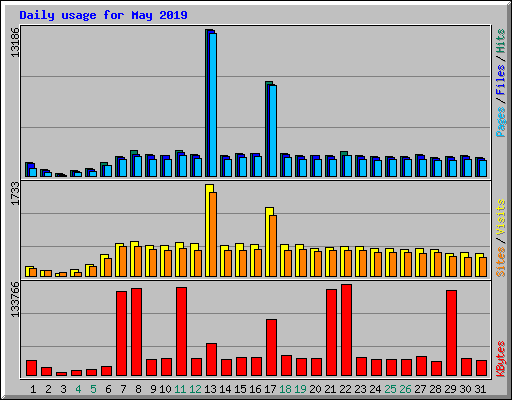512x400 pixels.
Task: Click the light-blue Pages bar for day 22
Action: 348,166
